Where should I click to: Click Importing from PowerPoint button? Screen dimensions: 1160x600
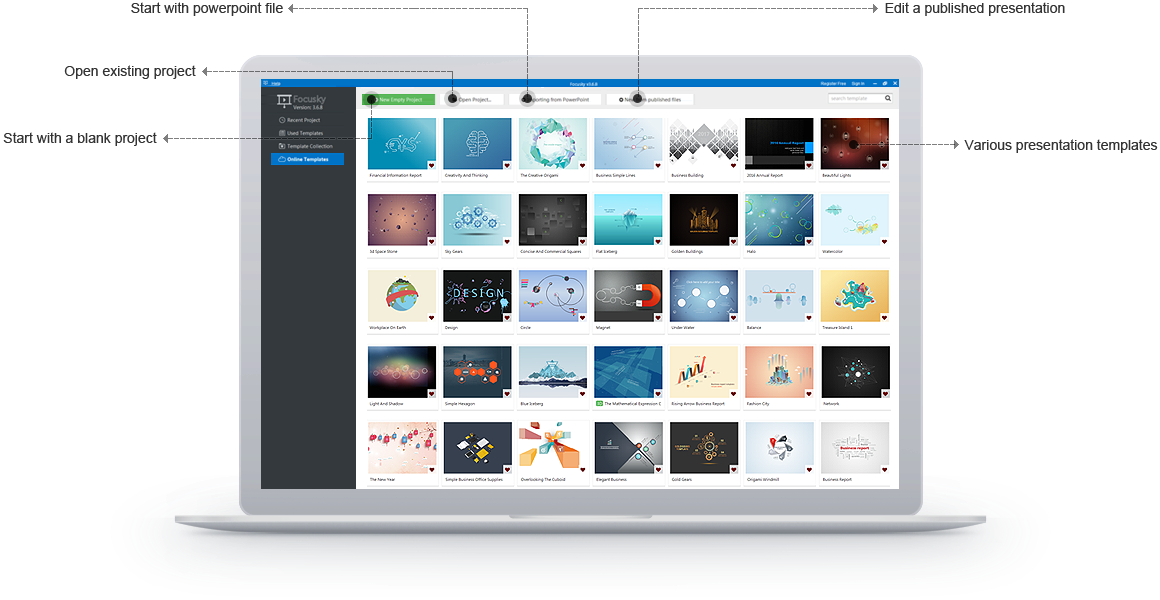click(558, 100)
